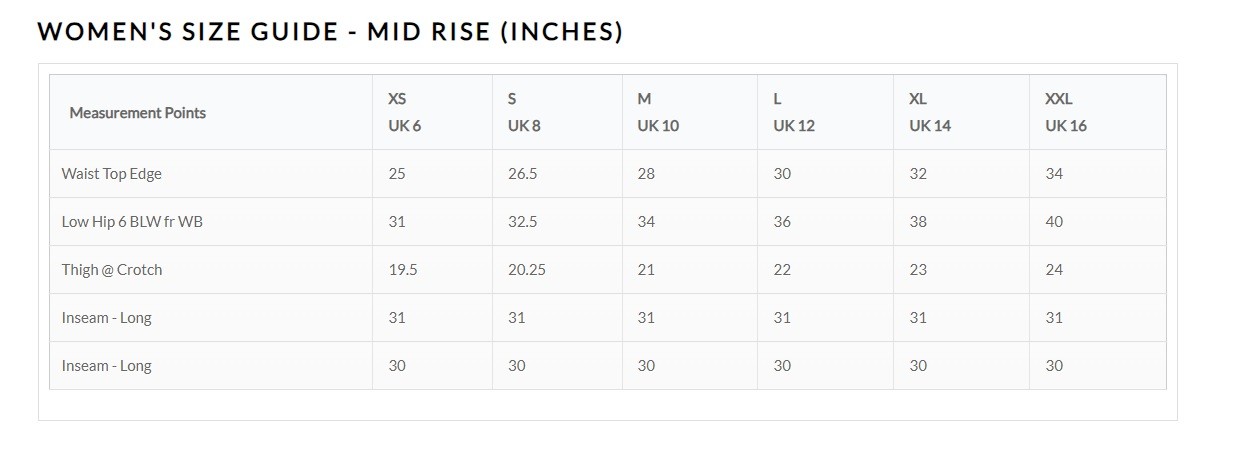Screen dimensions: 1237x475
Task: Click the Waist Top Edge row label
Action: (111, 174)
